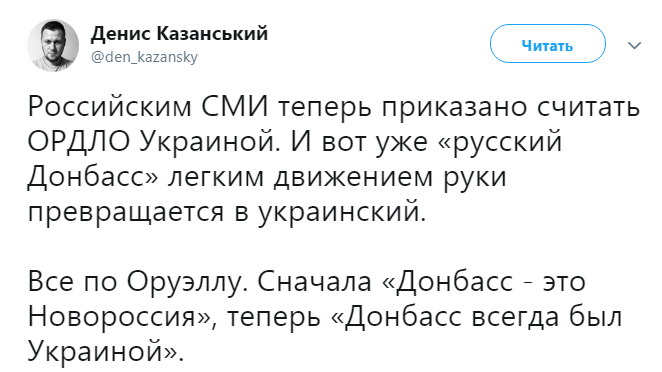Click the first tweet paragraph about Российским СМИ
This screenshot has width=662, height=372.
click(334, 159)
